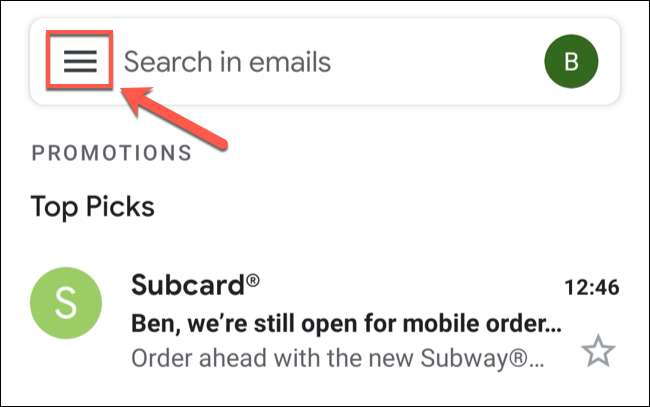The image size is (650, 407).
Task: Select the PROMOTIONS category label
Action: [112, 153]
